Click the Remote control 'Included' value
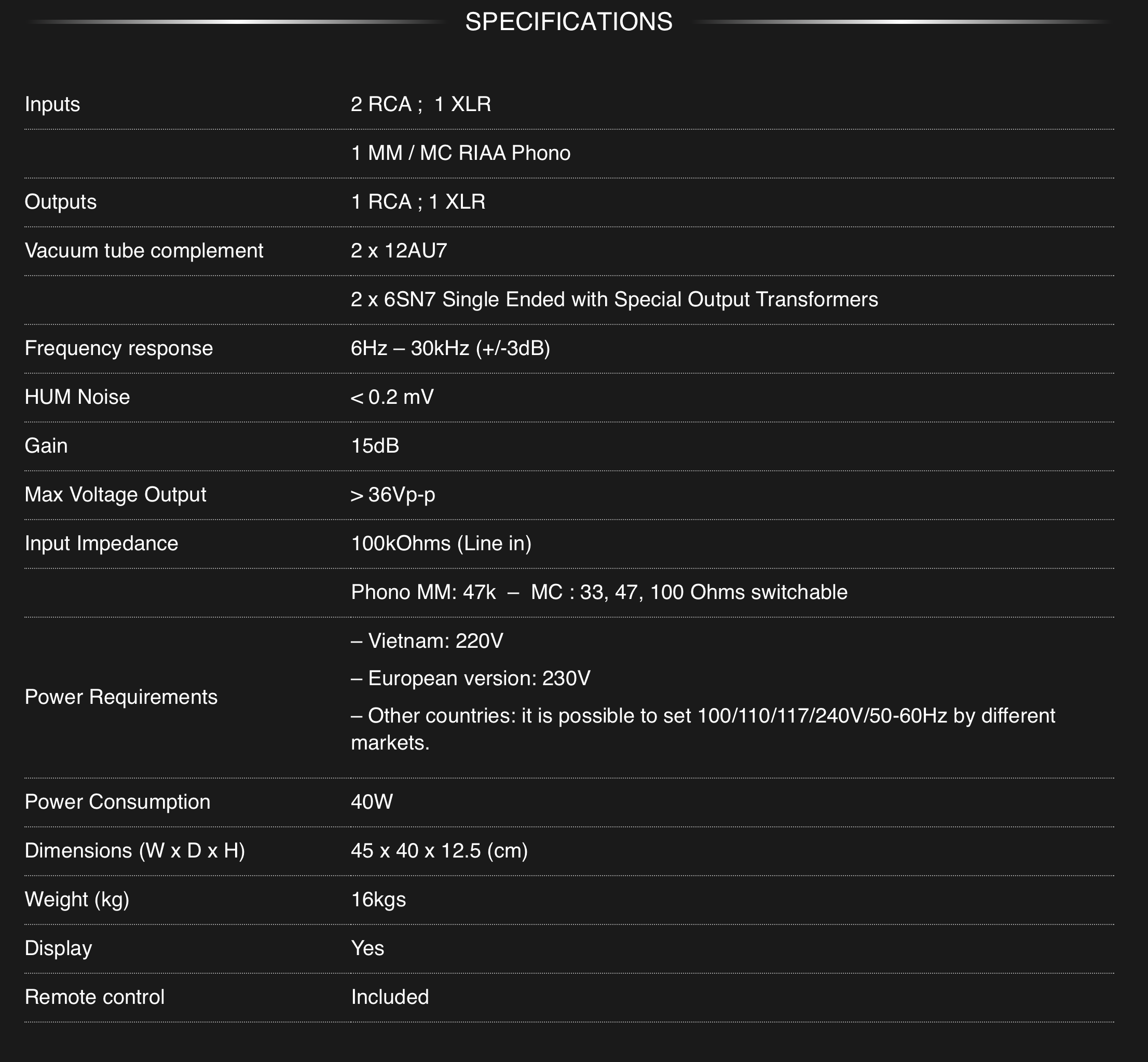Viewport: 1148px width, 1062px height. (390, 997)
